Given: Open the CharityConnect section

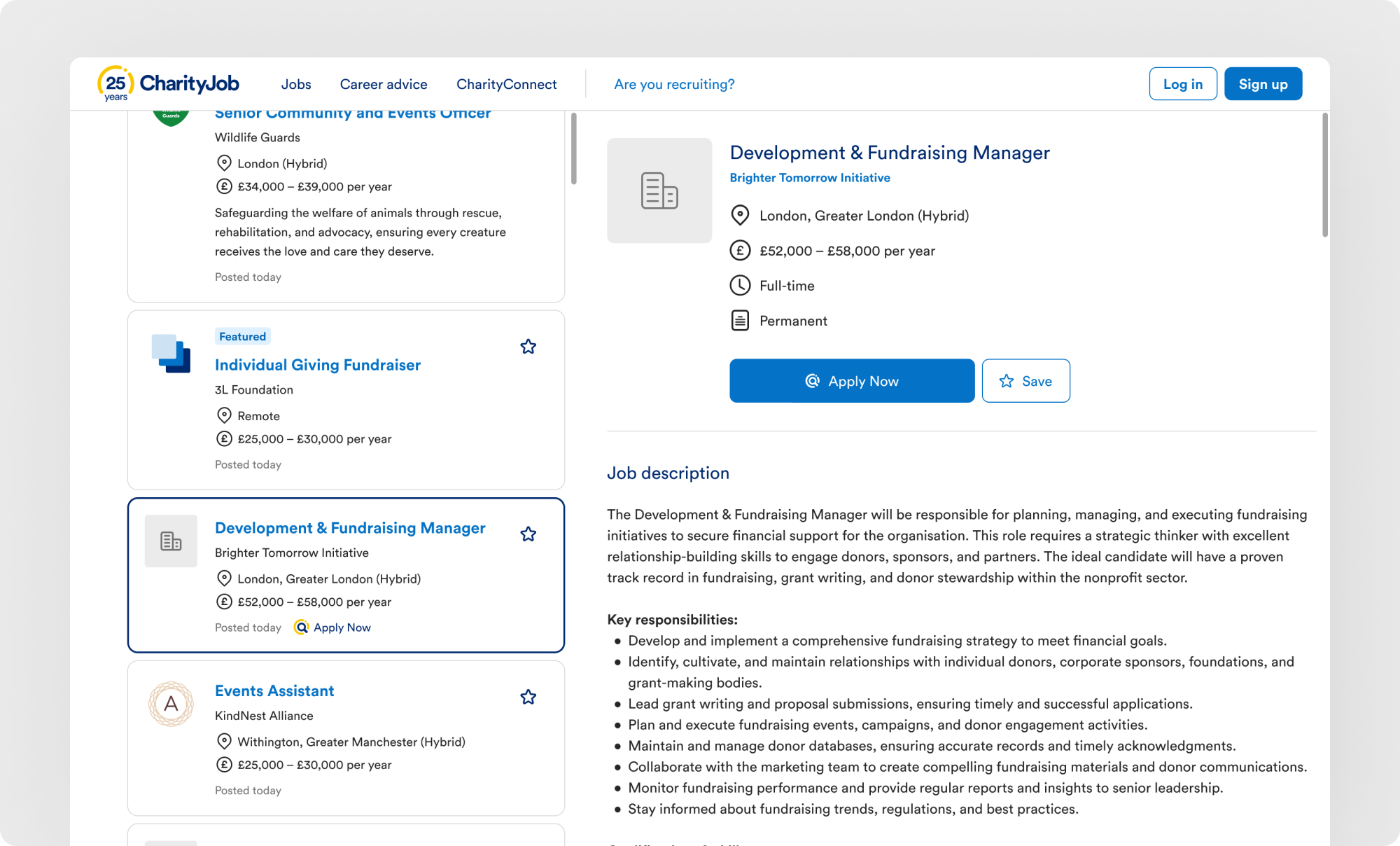Looking at the screenshot, I should (x=506, y=83).
